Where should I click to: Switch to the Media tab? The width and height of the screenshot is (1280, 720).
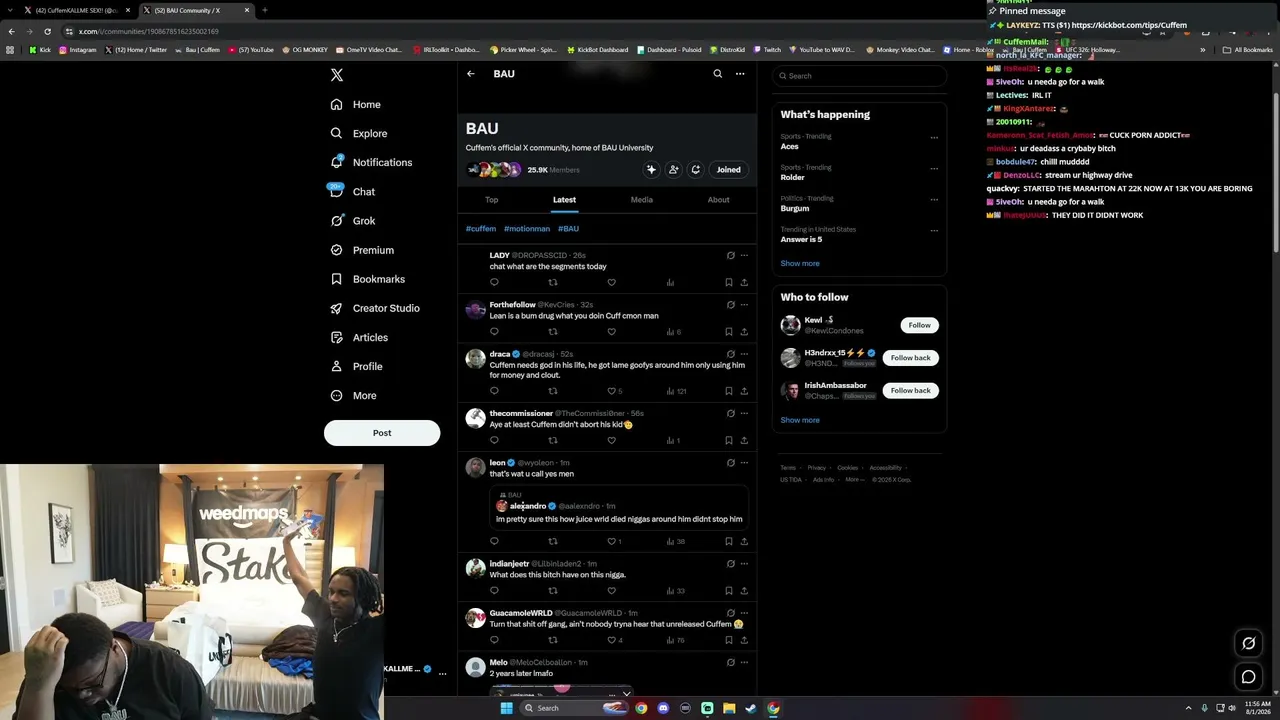(x=642, y=200)
